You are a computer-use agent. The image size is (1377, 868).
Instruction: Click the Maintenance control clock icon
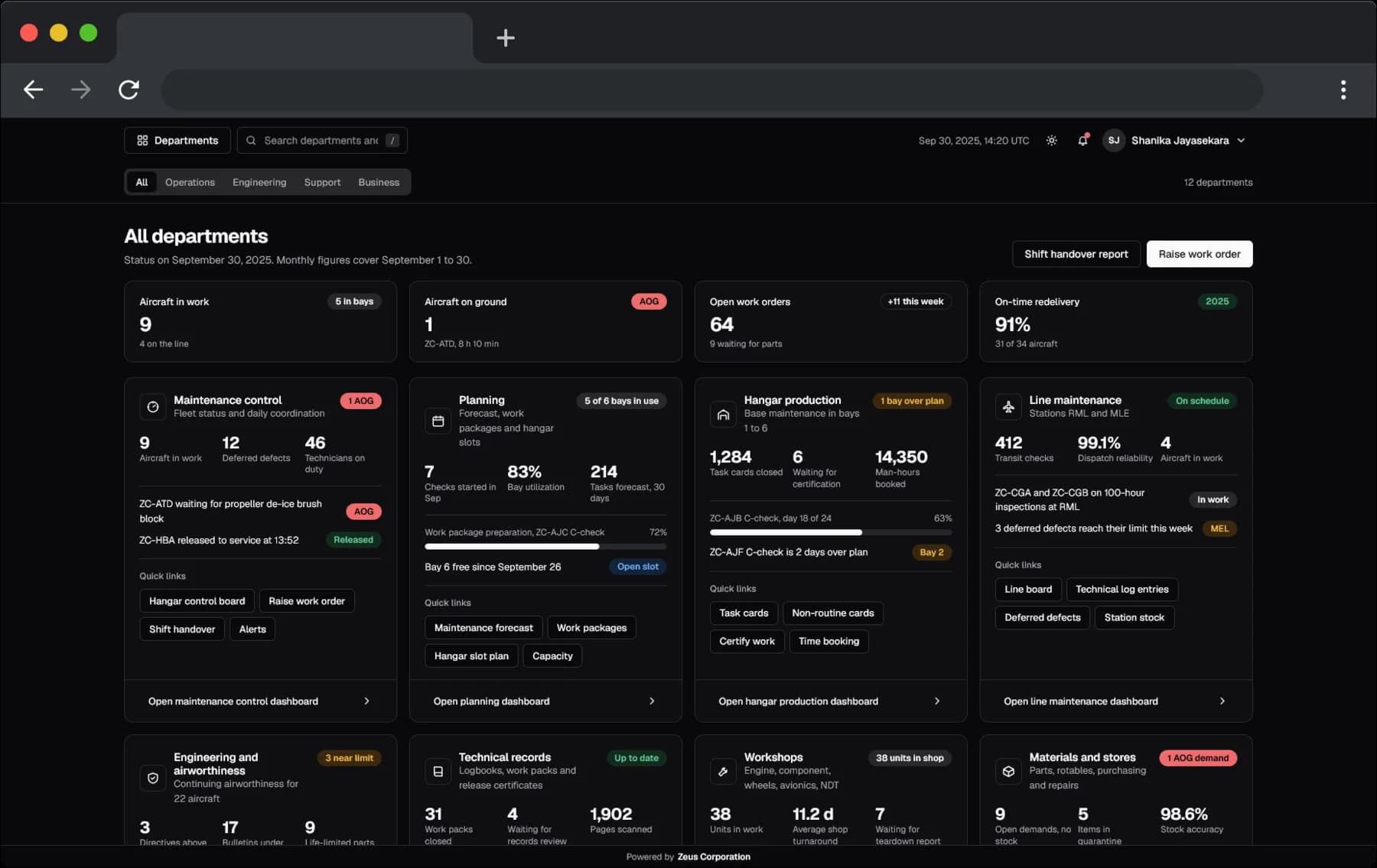[x=153, y=407]
